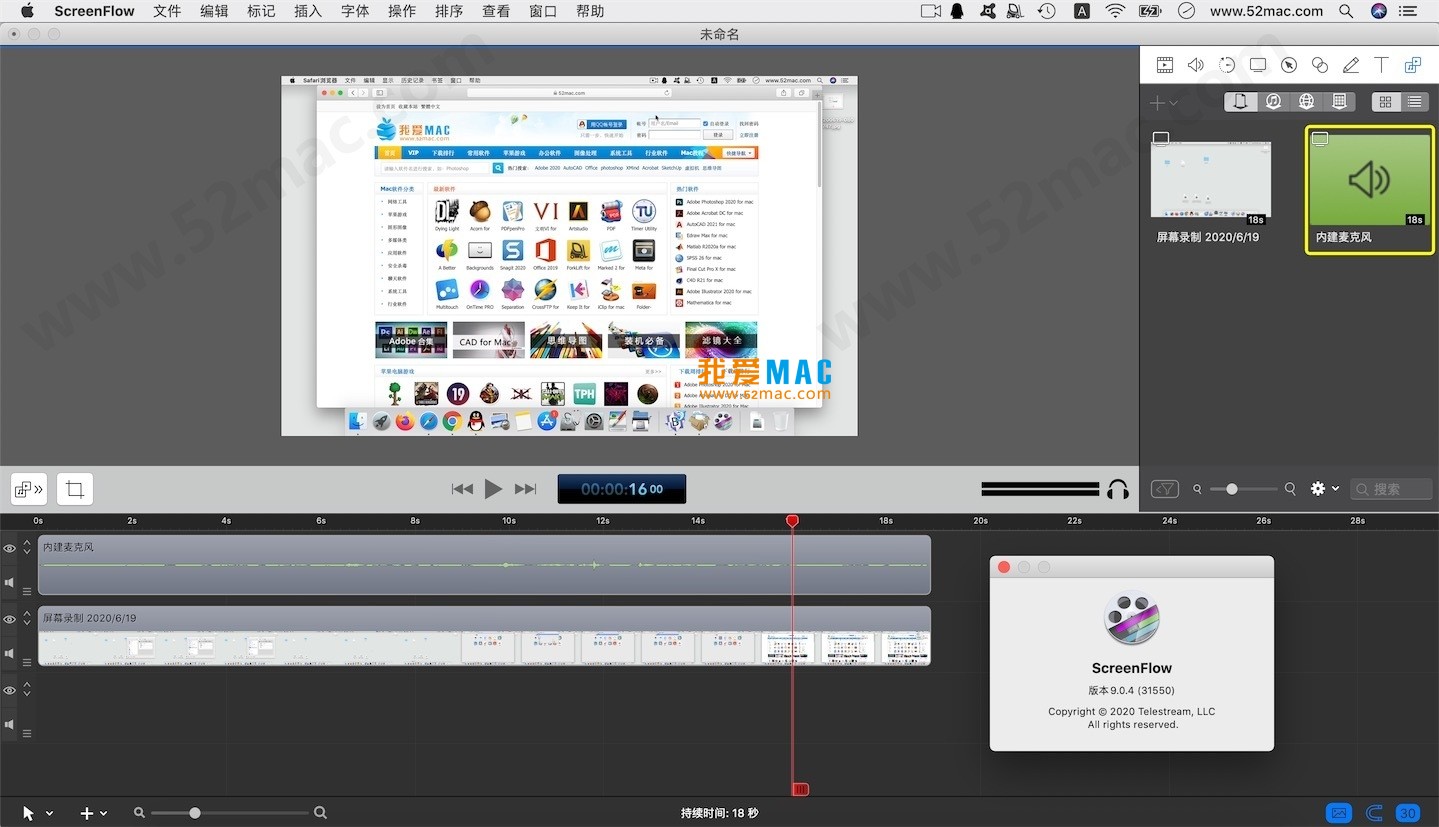Open empty third track options menu icon

pos(27,733)
